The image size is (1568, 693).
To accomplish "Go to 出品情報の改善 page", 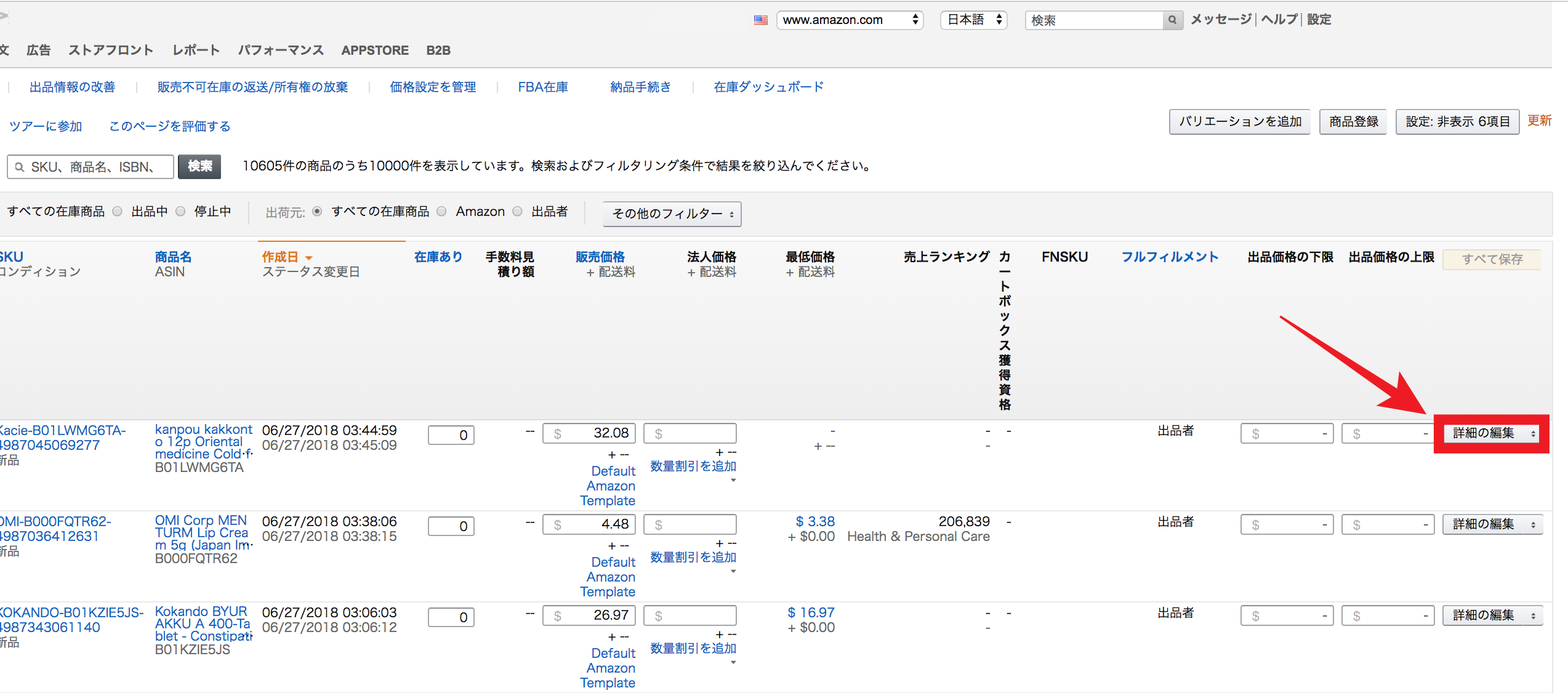I will point(72,87).
